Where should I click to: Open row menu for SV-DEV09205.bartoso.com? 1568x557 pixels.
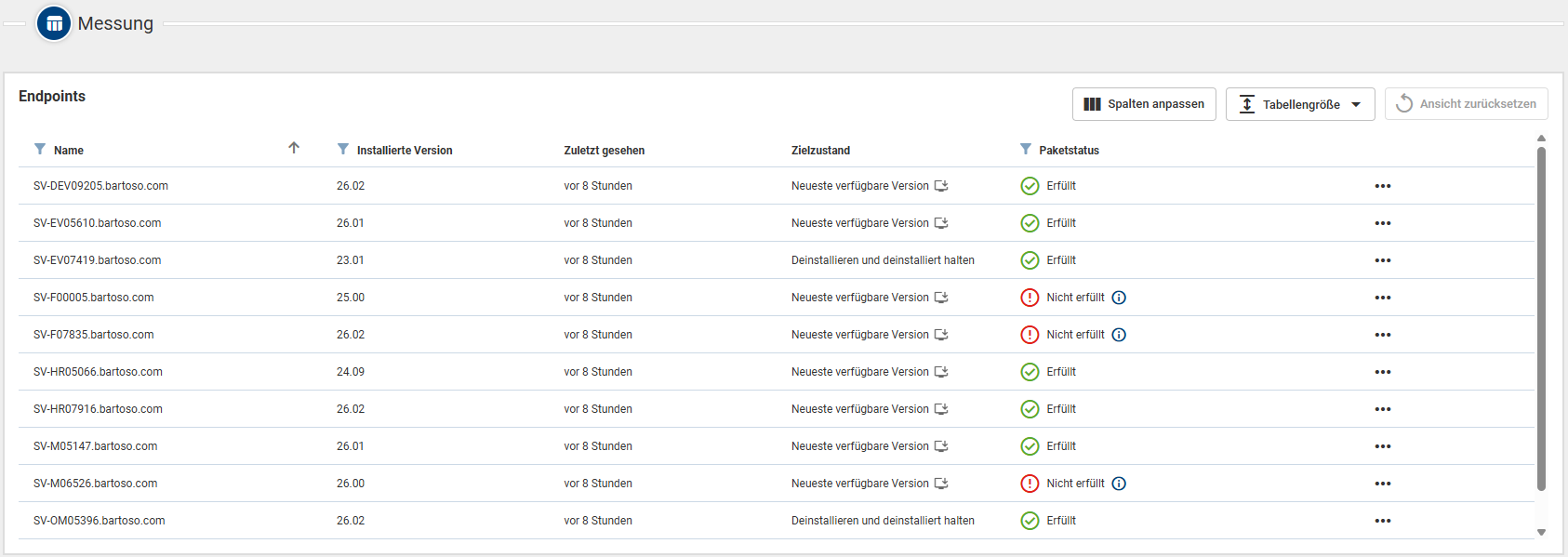pyautogui.click(x=1383, y=186)
